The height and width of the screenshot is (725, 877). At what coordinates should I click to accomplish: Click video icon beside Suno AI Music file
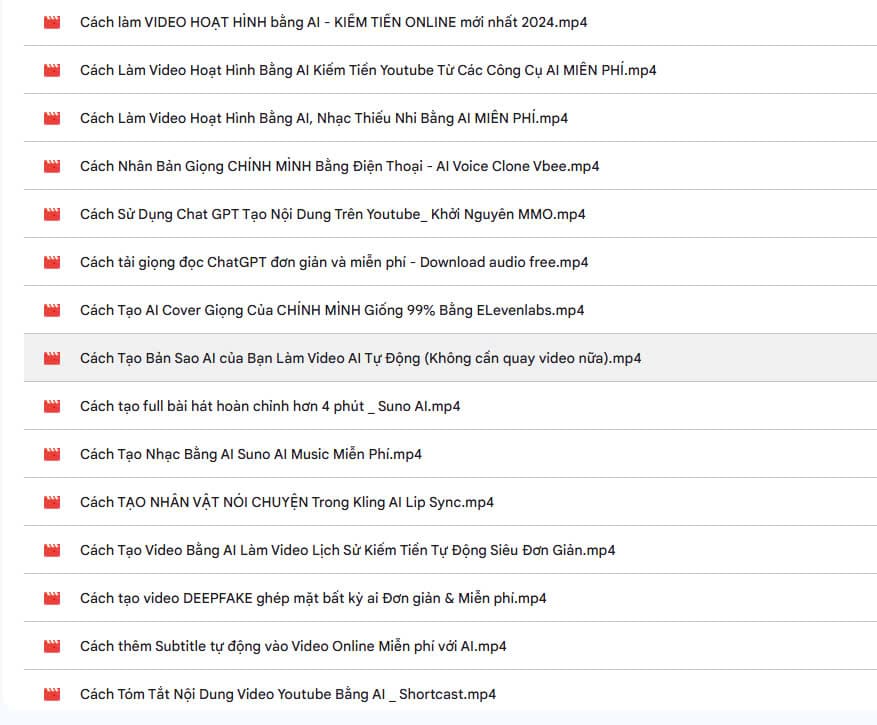52,454
